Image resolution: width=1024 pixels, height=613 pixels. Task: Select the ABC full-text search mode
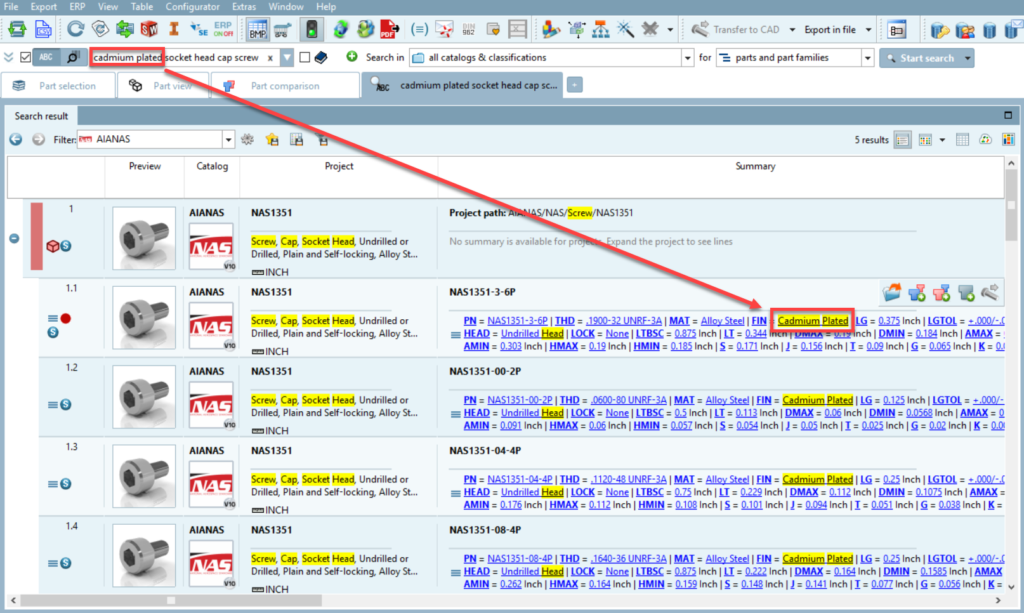pos(46,57)
